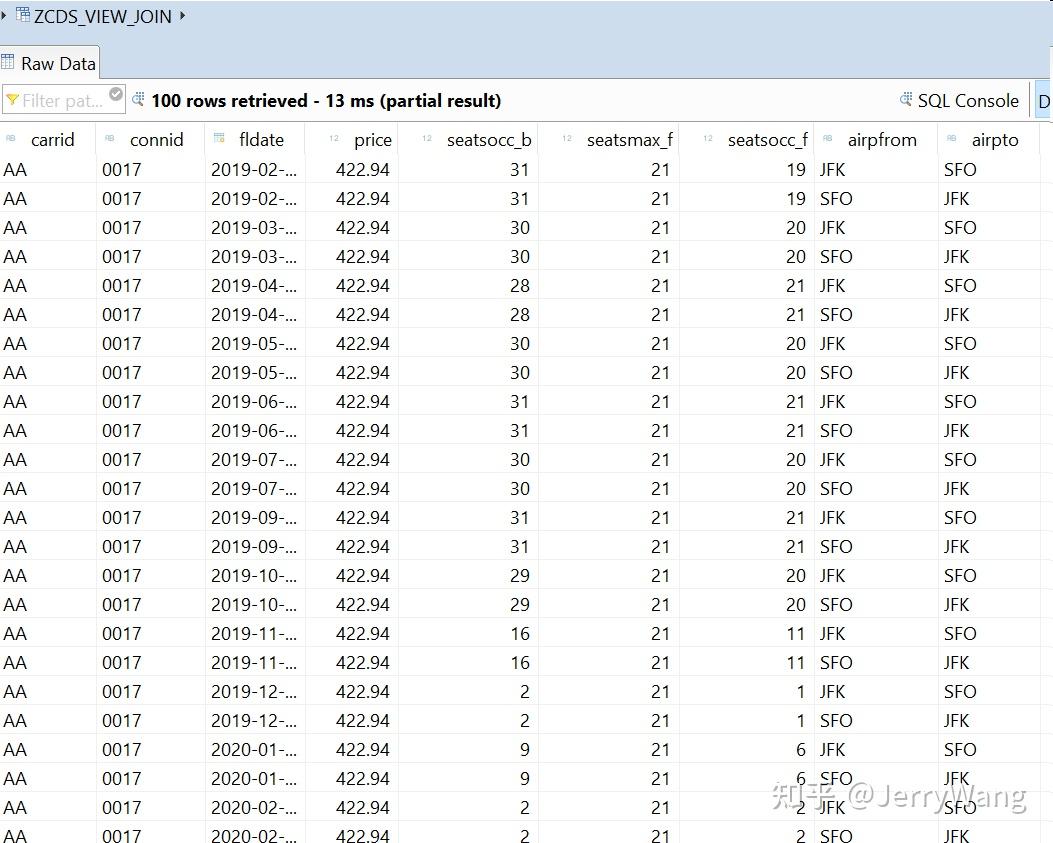This screenshot has height=843, width=1053.
Task: Click the AB text-type icon on carrid column
Action: tap(11, 139)
